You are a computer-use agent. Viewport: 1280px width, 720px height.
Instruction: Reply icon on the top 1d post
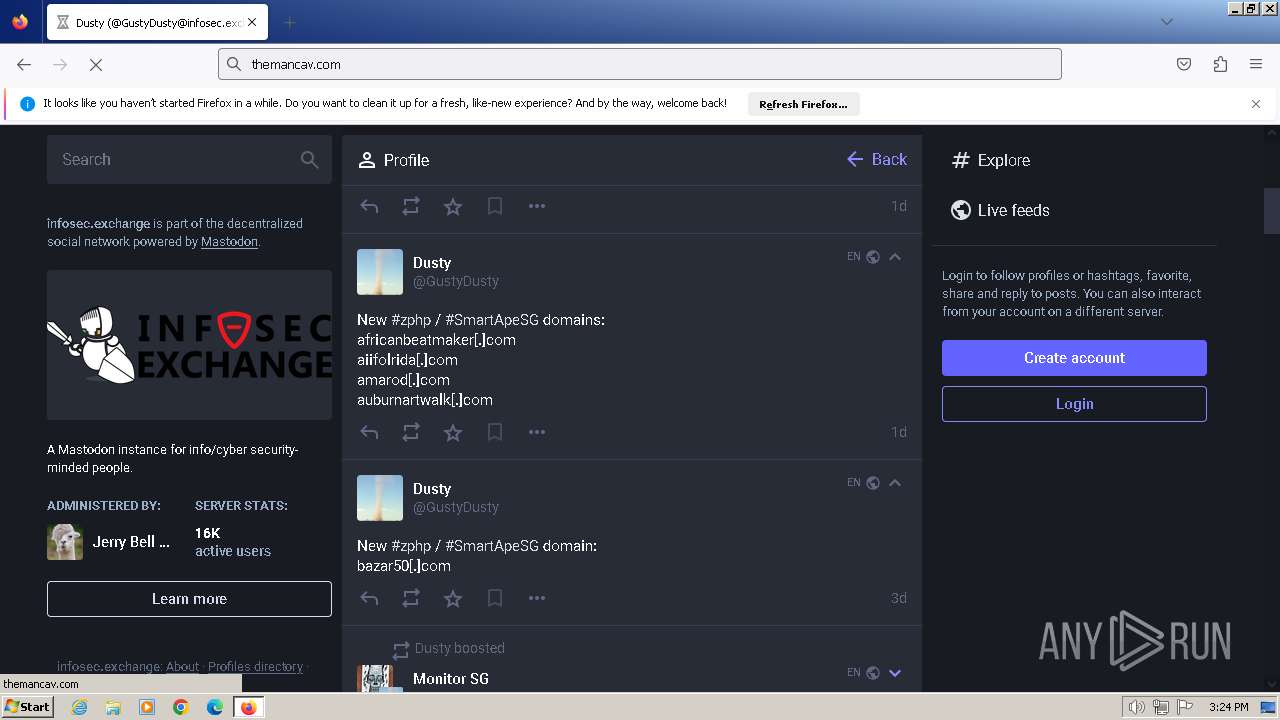click(369, 206)
